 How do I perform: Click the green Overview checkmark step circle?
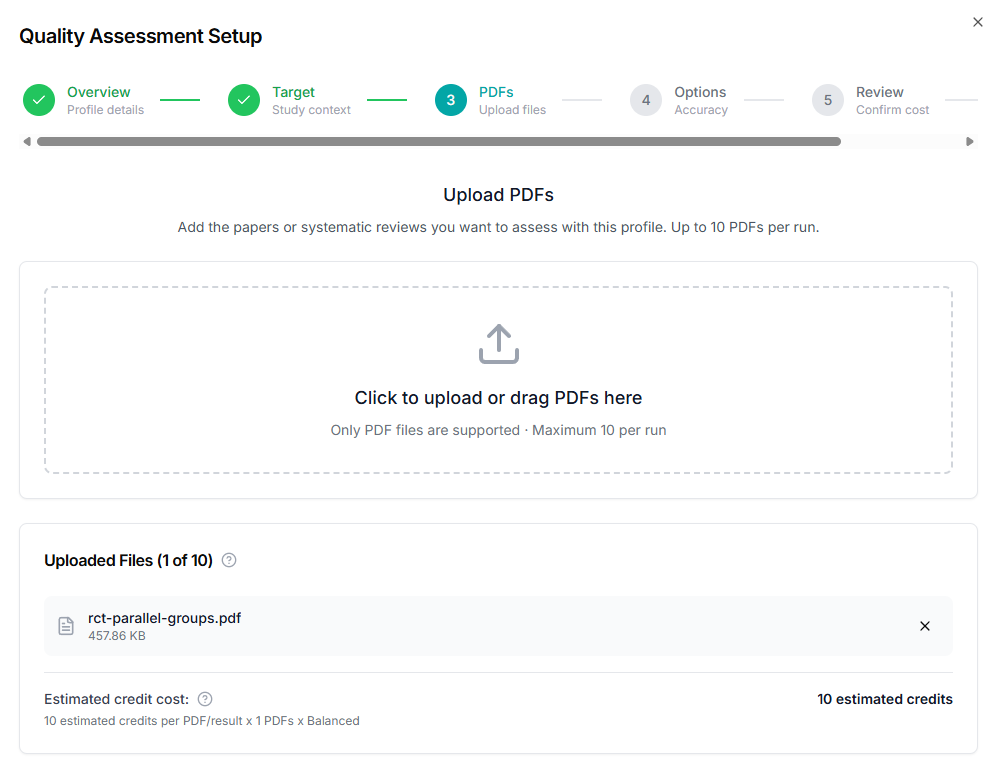click(39, 100)
